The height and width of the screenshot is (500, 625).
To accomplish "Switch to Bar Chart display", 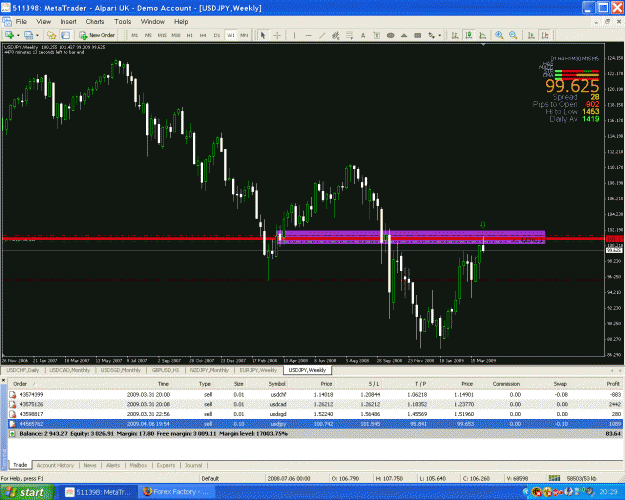I will [455, 35].
